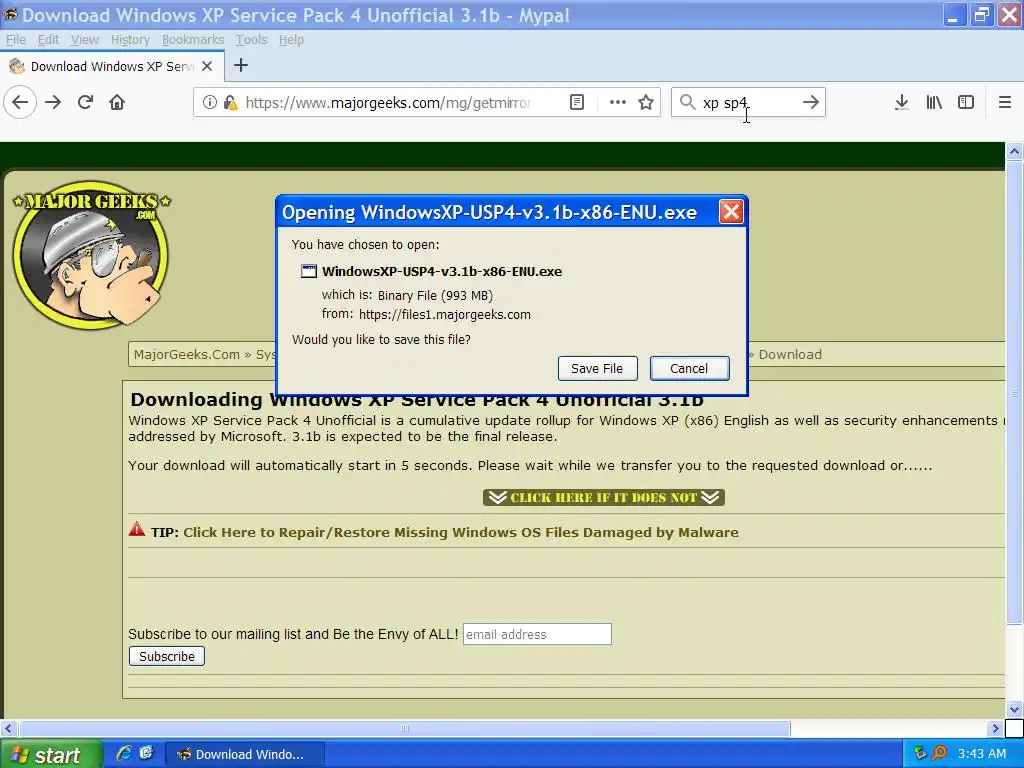Click the file name WindowsXP-USP4-v3.1b-x86-ENU.exe in dialog
1024x768 pixels.
coord(441,272)
